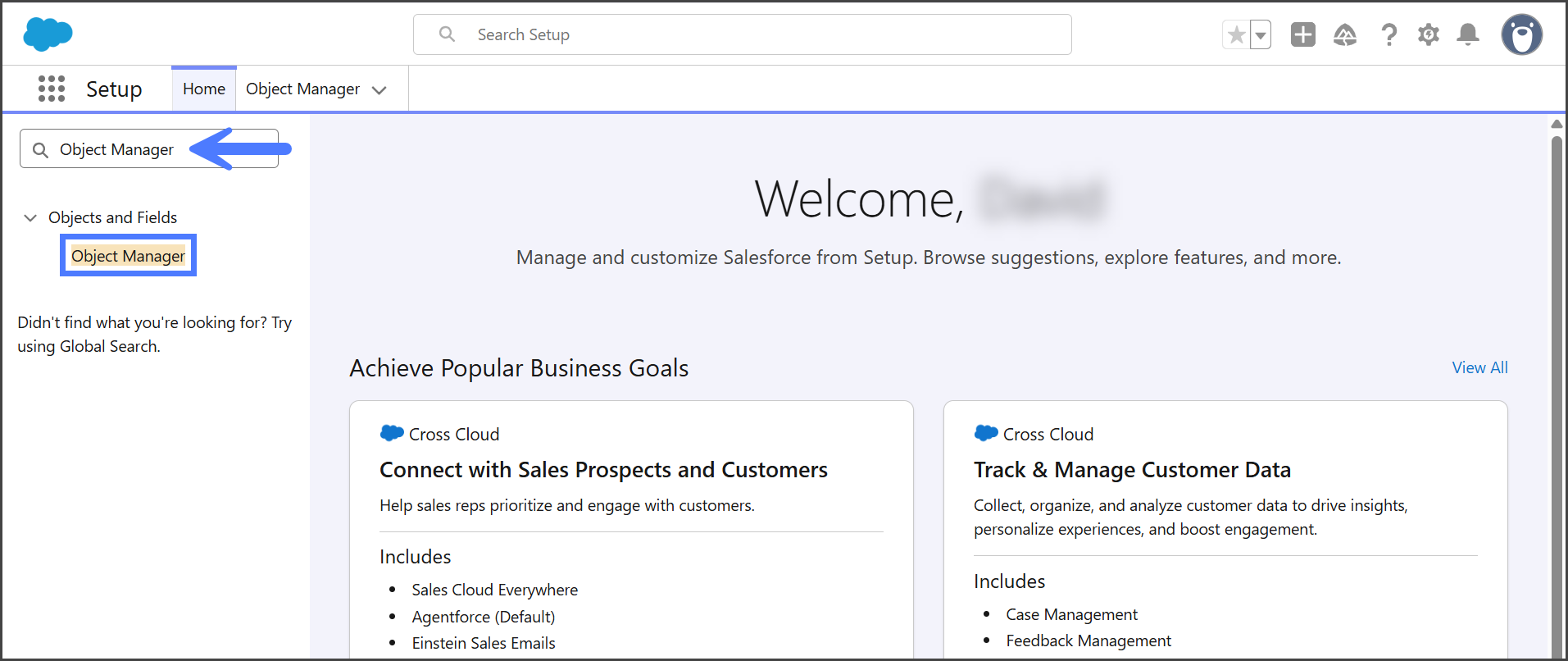The height and width of the screenshot is (661, 1568).
Task: Expand the favorites list dropdown arrow
Action: [x=1261, y=35]
